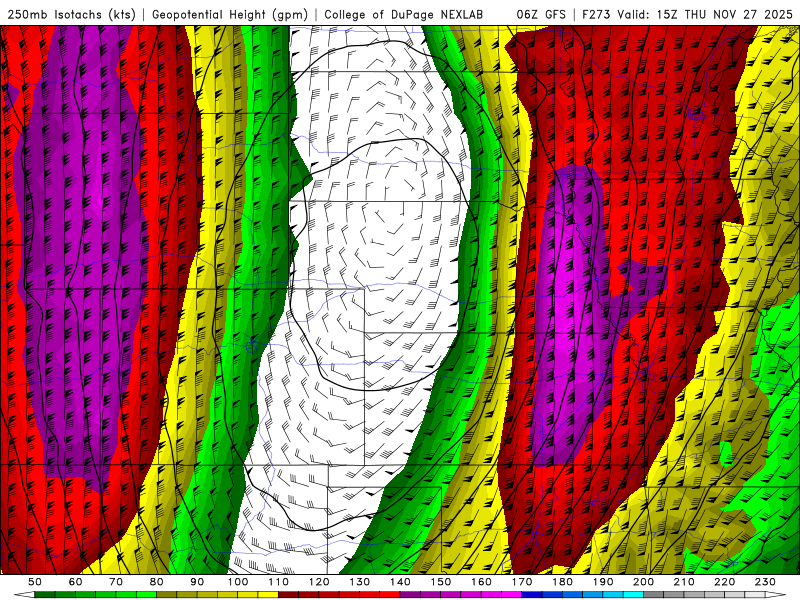Click the 160 value on color scale

(481, 582)
